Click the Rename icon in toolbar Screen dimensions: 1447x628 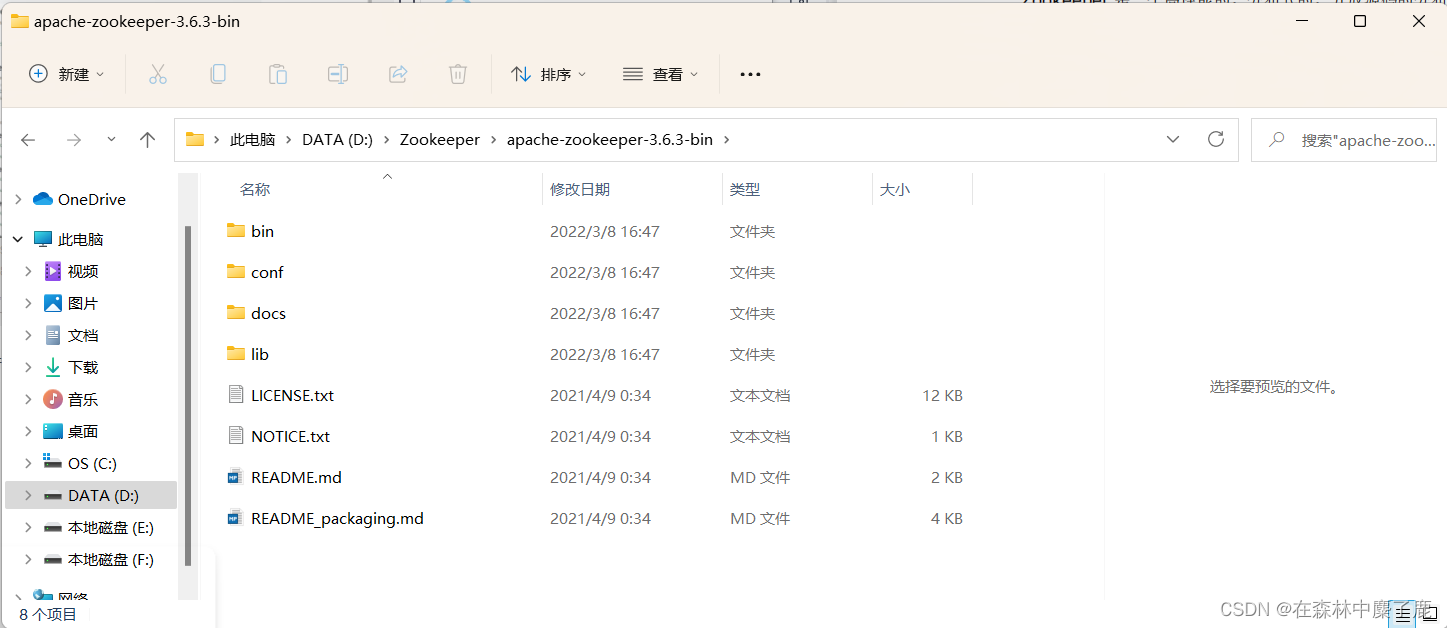click(x=338, y=74)
